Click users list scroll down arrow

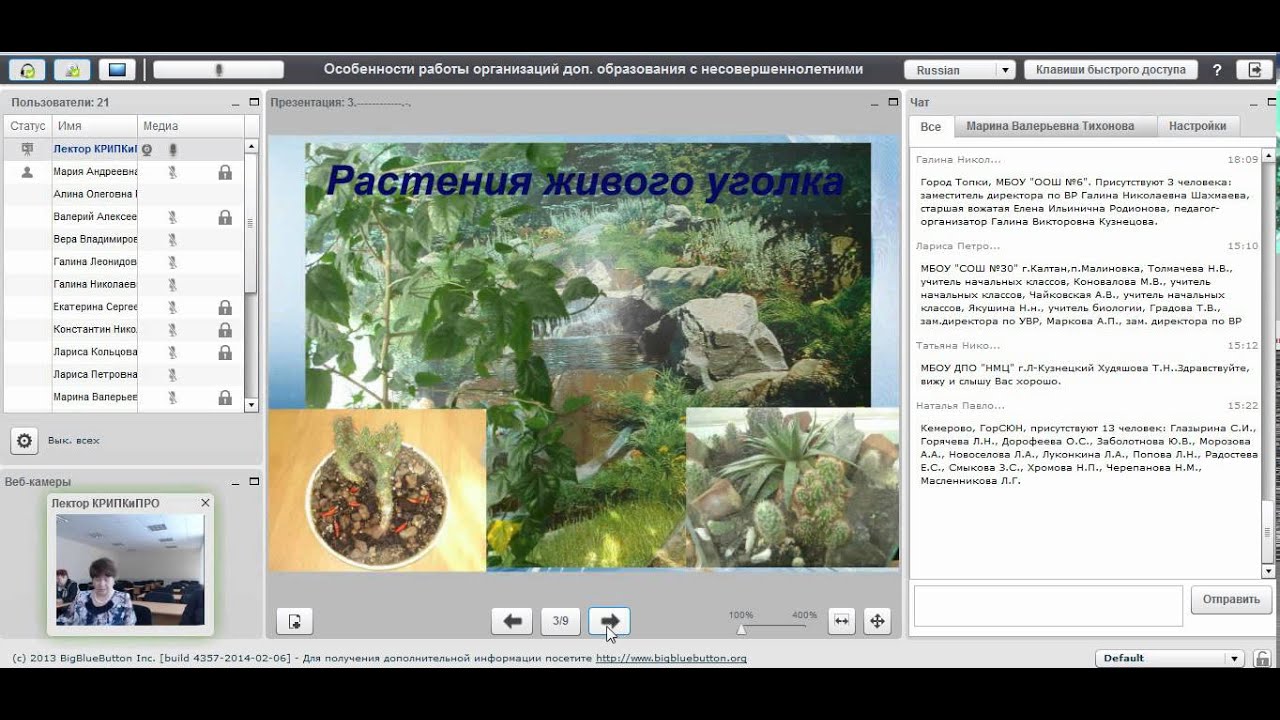[x=251, y=404]
